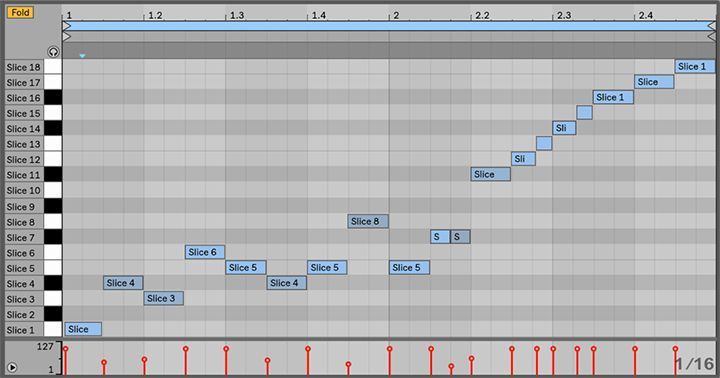Select the Slice 5 note starting at 1.4

327,268
